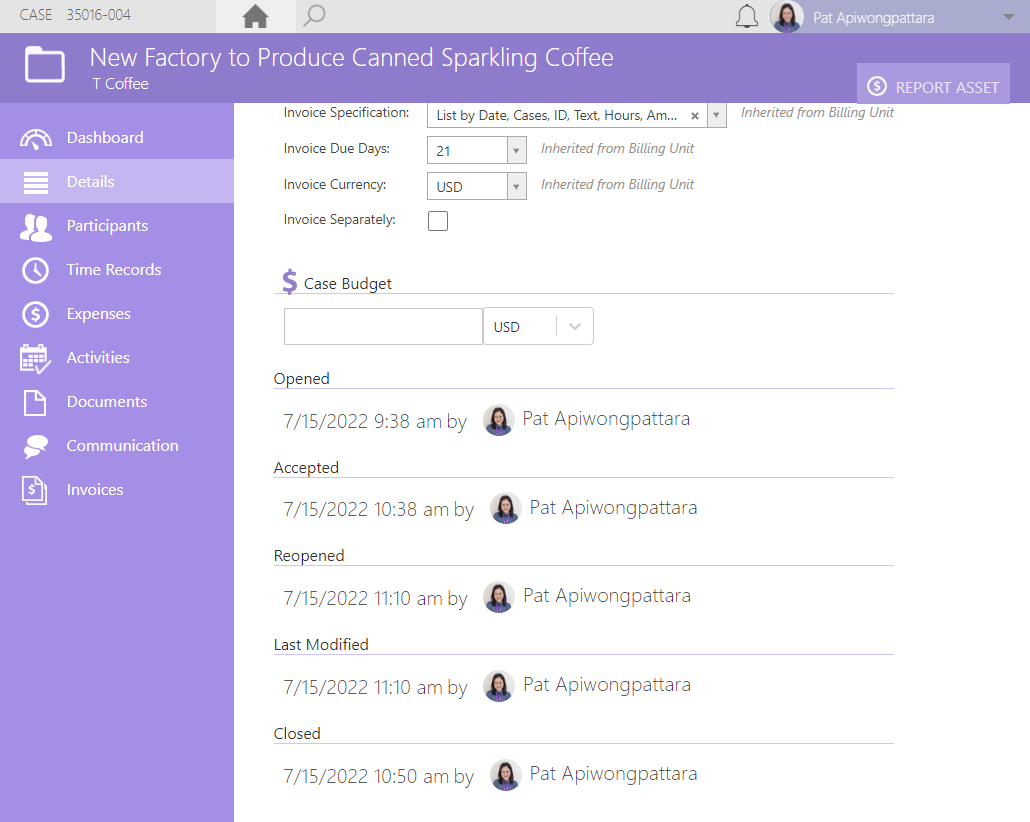Click the case number 35016-004

tap(99, 14)
